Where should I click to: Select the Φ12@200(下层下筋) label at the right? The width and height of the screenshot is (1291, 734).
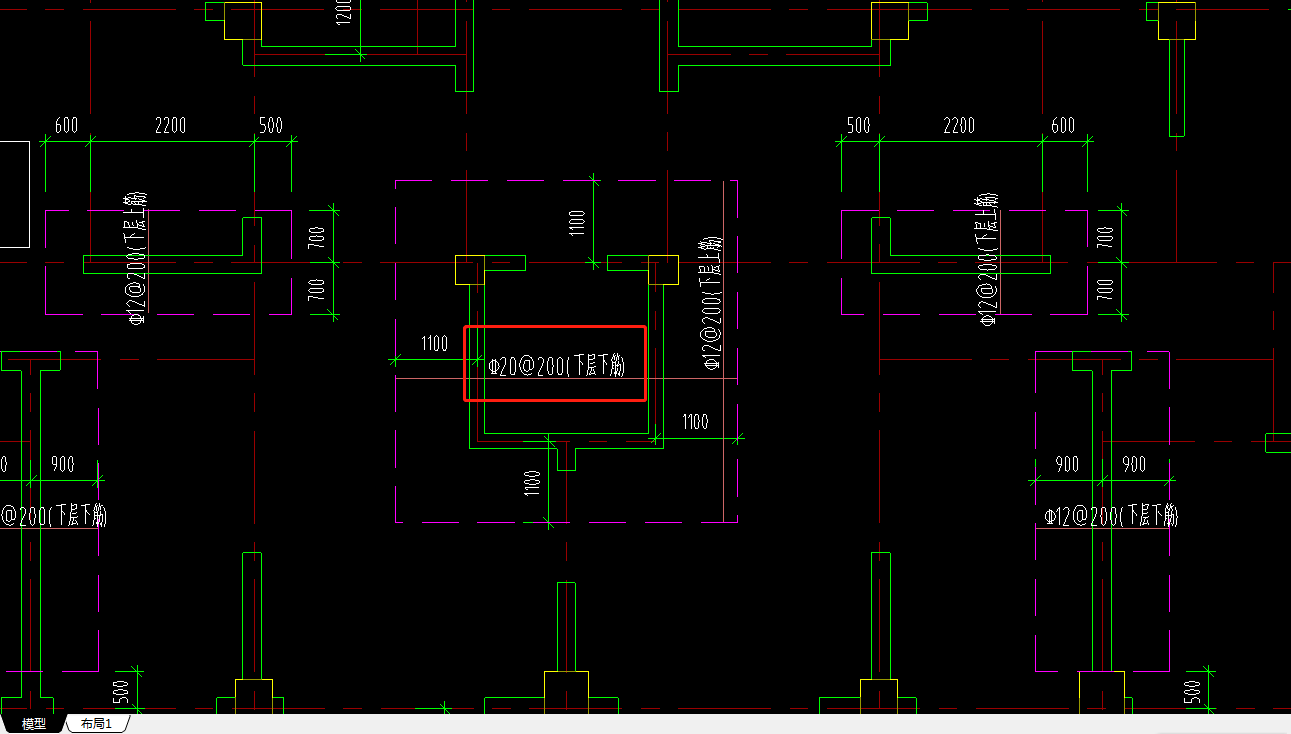[1111, 516]
